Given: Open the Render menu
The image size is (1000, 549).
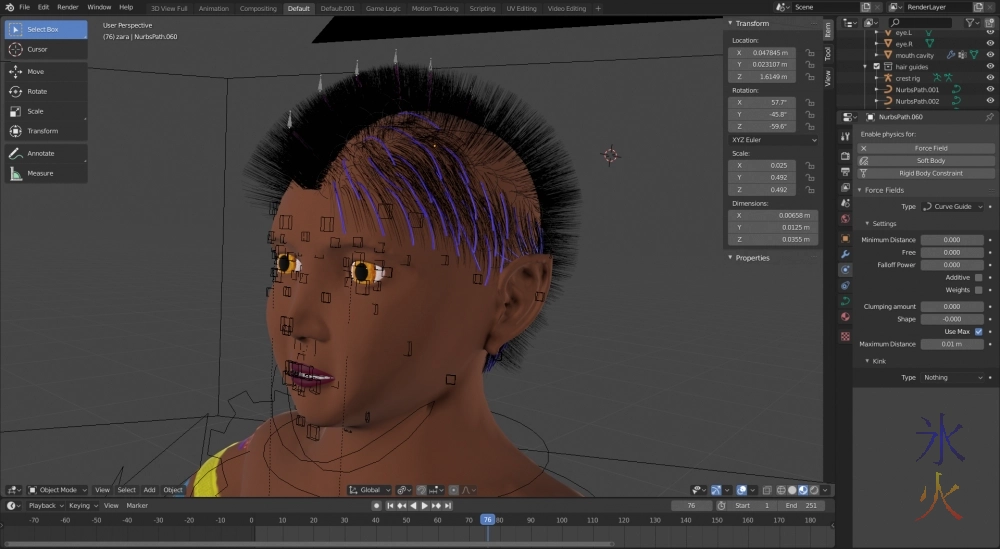Looking at the screenshot, I should (x=67, y=7).
